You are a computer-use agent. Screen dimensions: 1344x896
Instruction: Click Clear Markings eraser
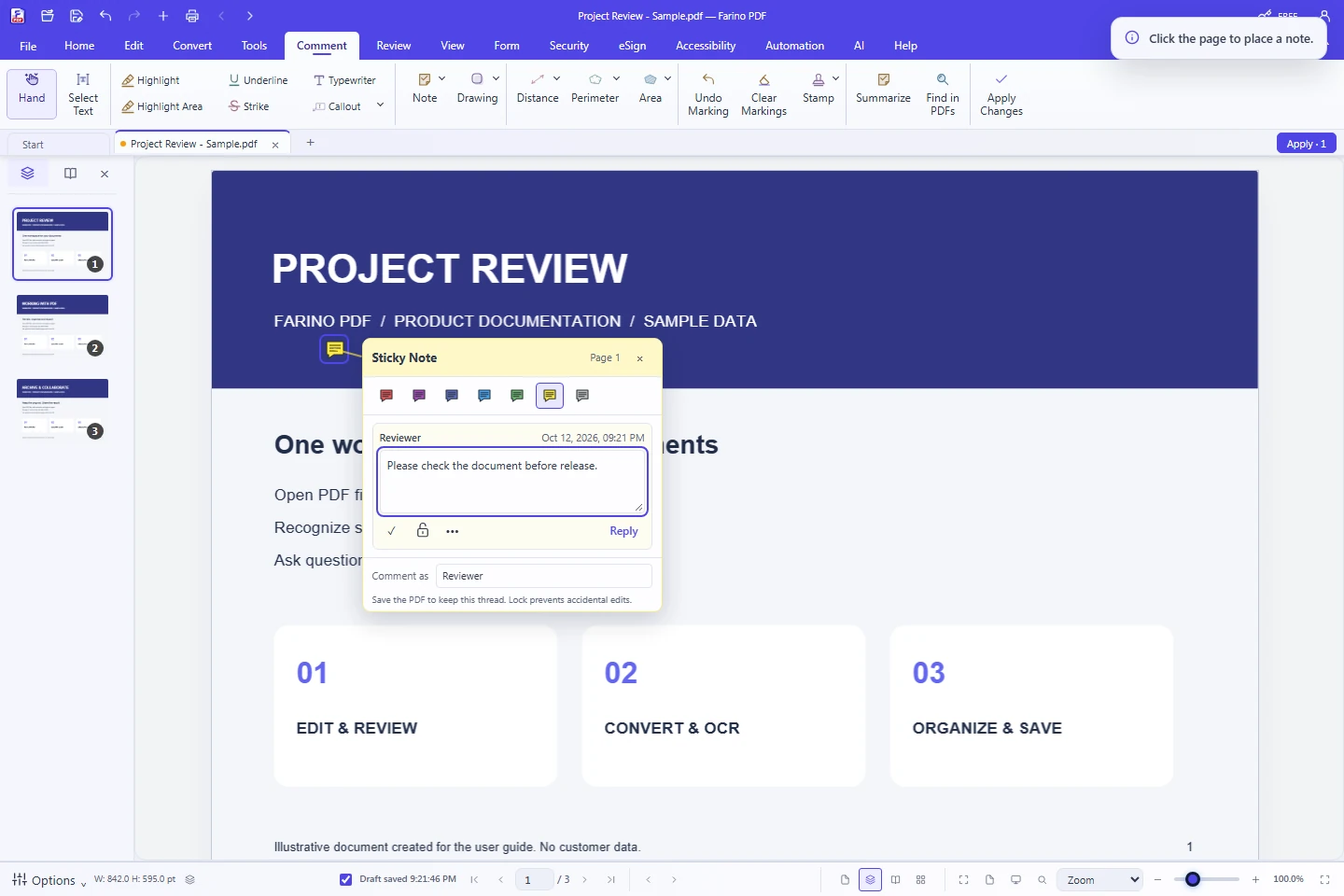click(x=763, y=94)
